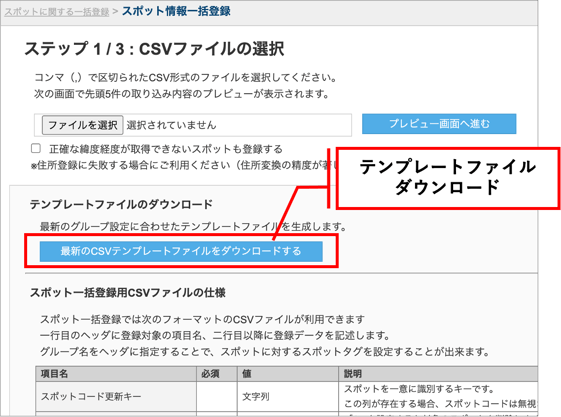Click the スポット情報一括登録 breadcrumb title
The width and height of the screenshot is (561, 417).
point(176,11)
